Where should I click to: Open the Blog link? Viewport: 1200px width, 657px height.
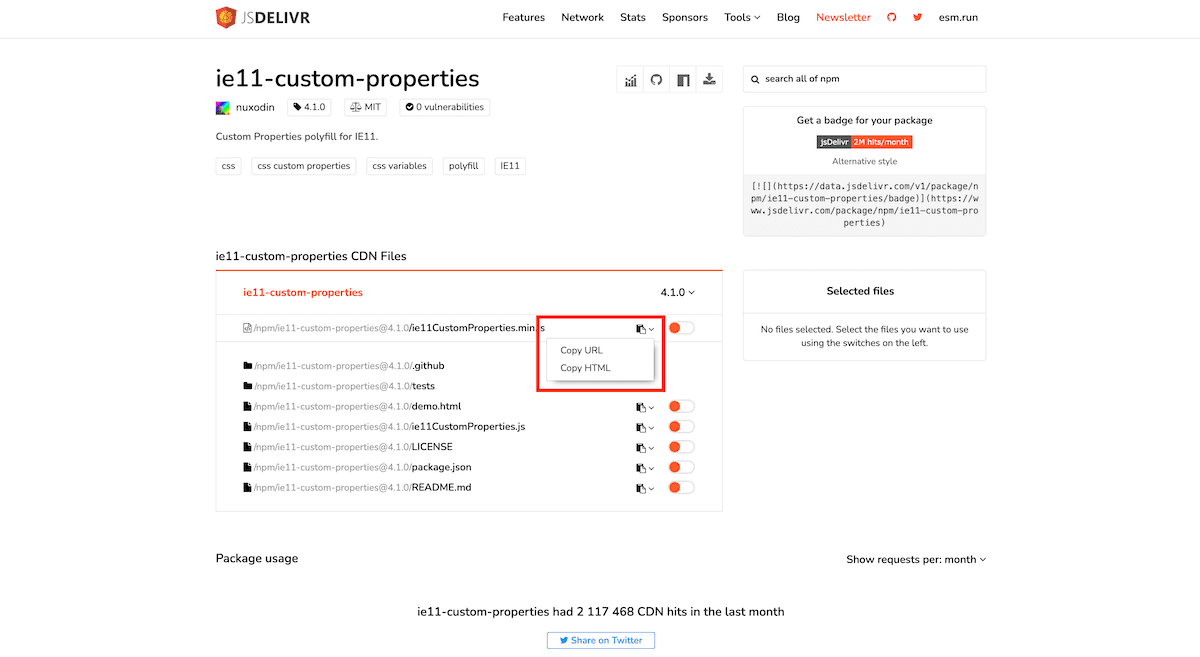click(788, 17)
